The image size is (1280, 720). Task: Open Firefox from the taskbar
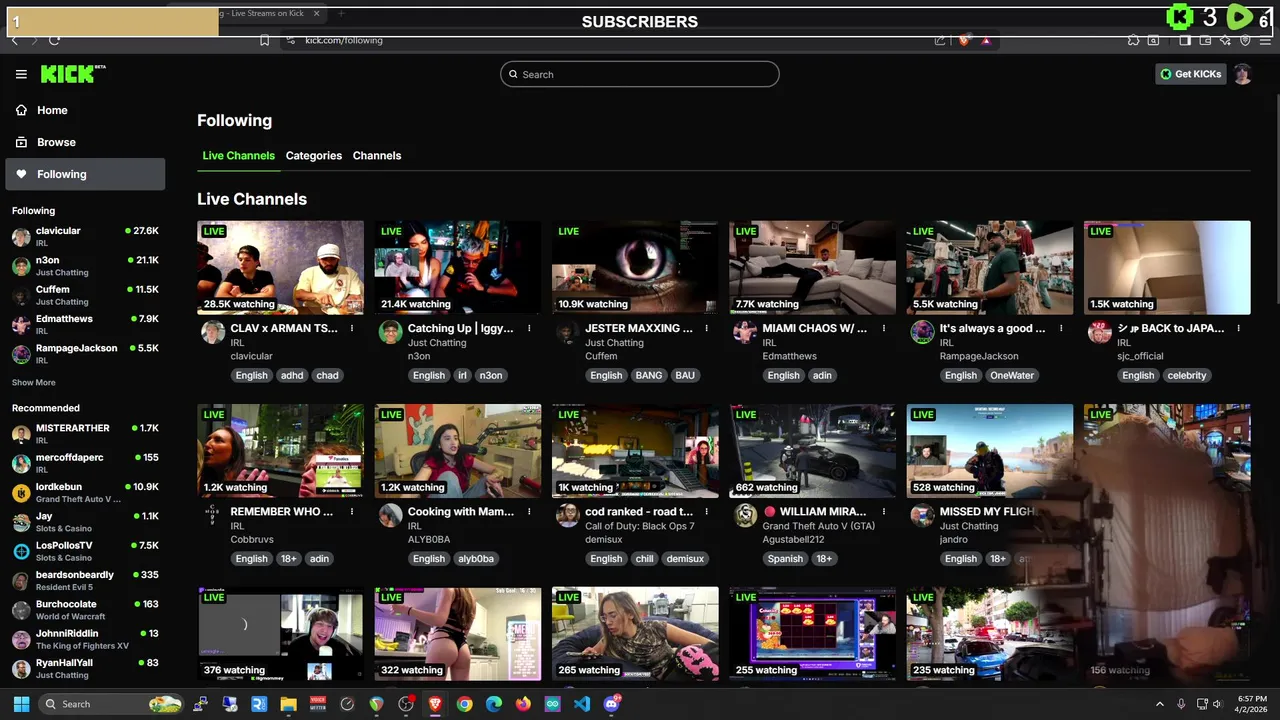coord(523,704)
